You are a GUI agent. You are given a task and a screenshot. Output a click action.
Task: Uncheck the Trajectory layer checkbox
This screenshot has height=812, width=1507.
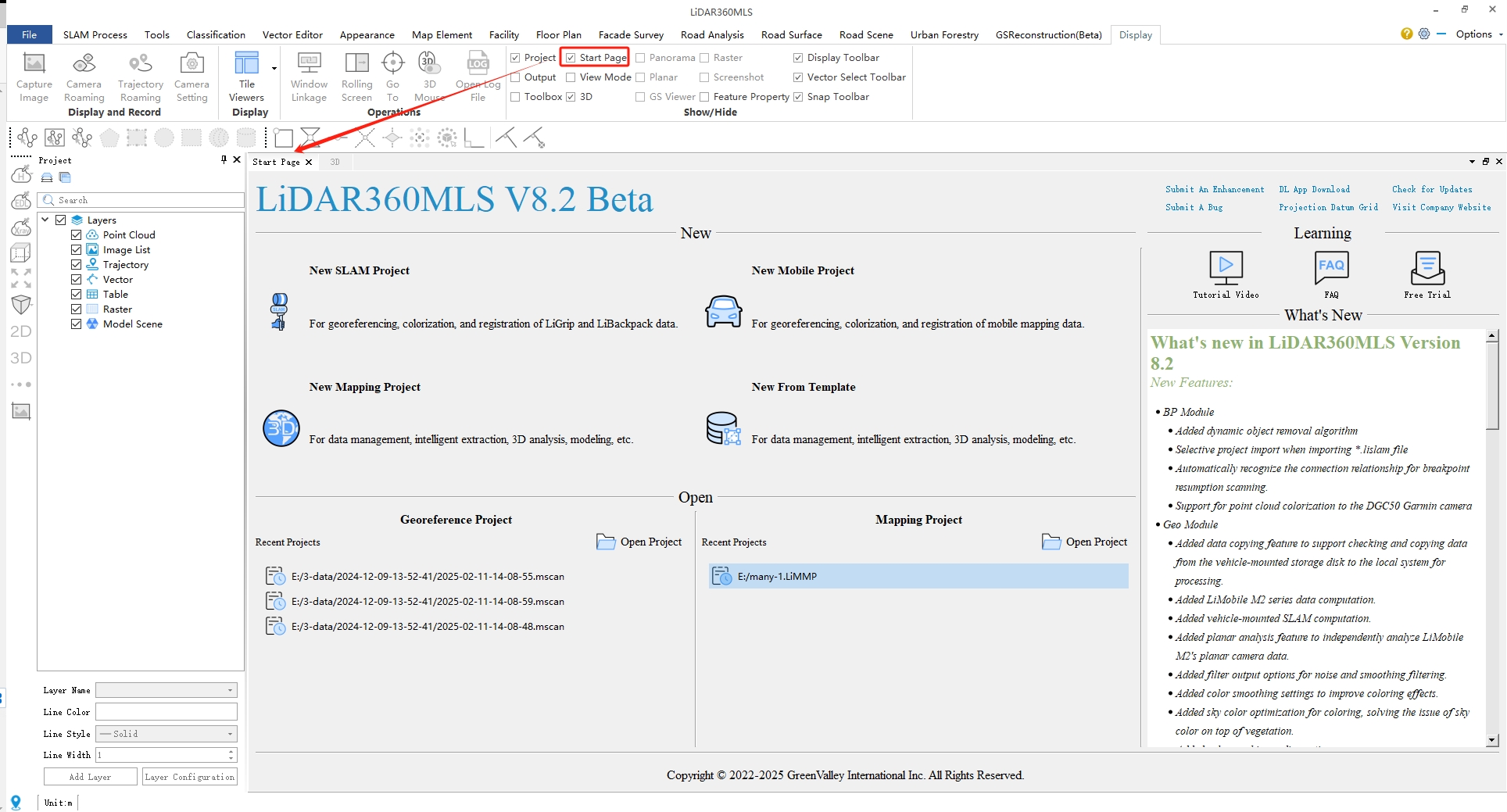pos(76,264)
